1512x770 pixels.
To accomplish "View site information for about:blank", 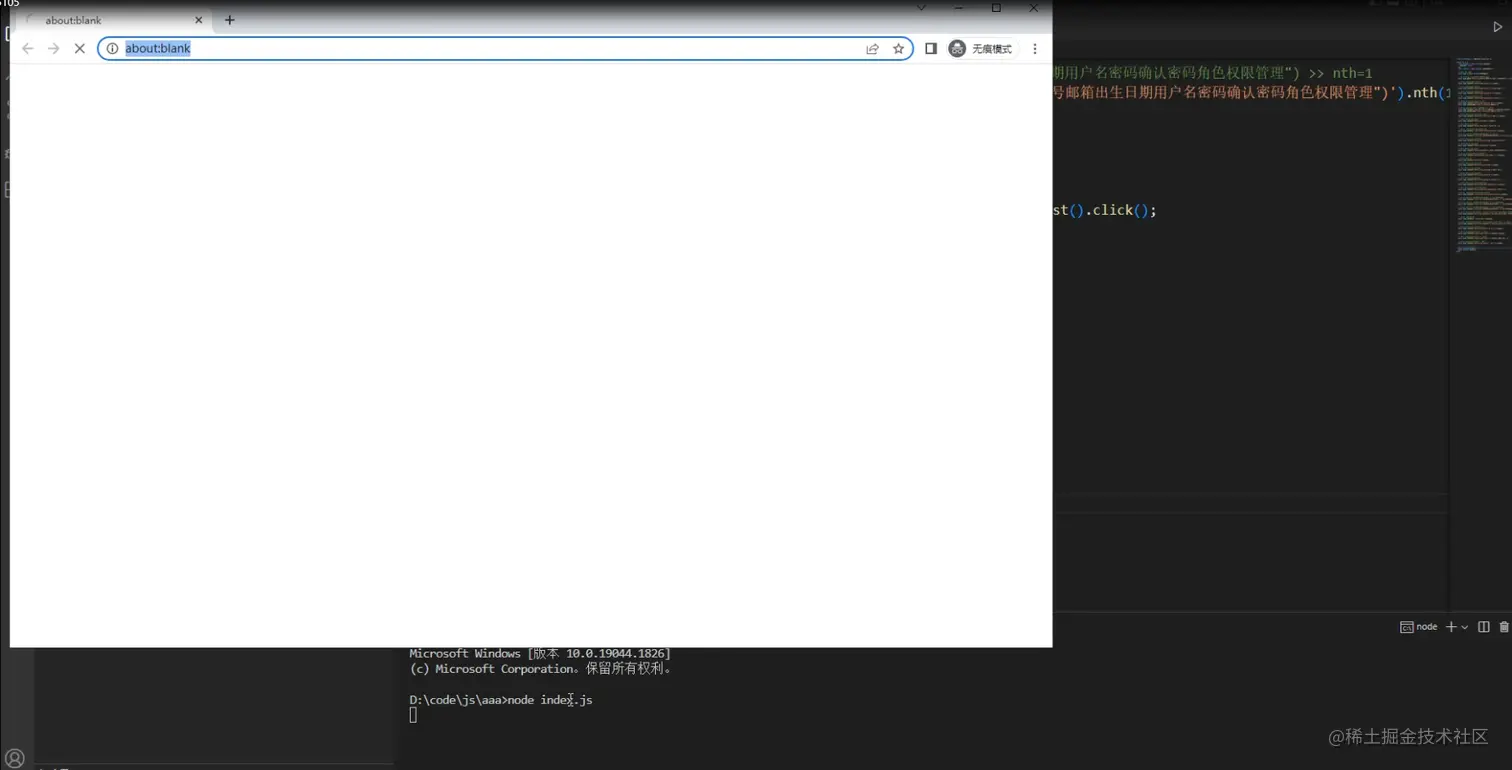I will pos(112,48).
